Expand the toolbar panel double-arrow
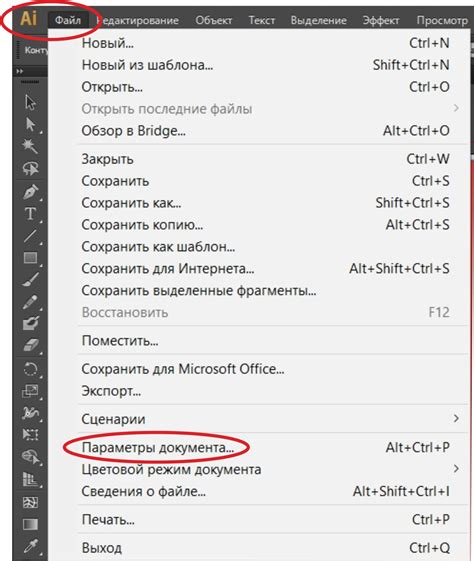474x561 pixels. pos(20,71)
